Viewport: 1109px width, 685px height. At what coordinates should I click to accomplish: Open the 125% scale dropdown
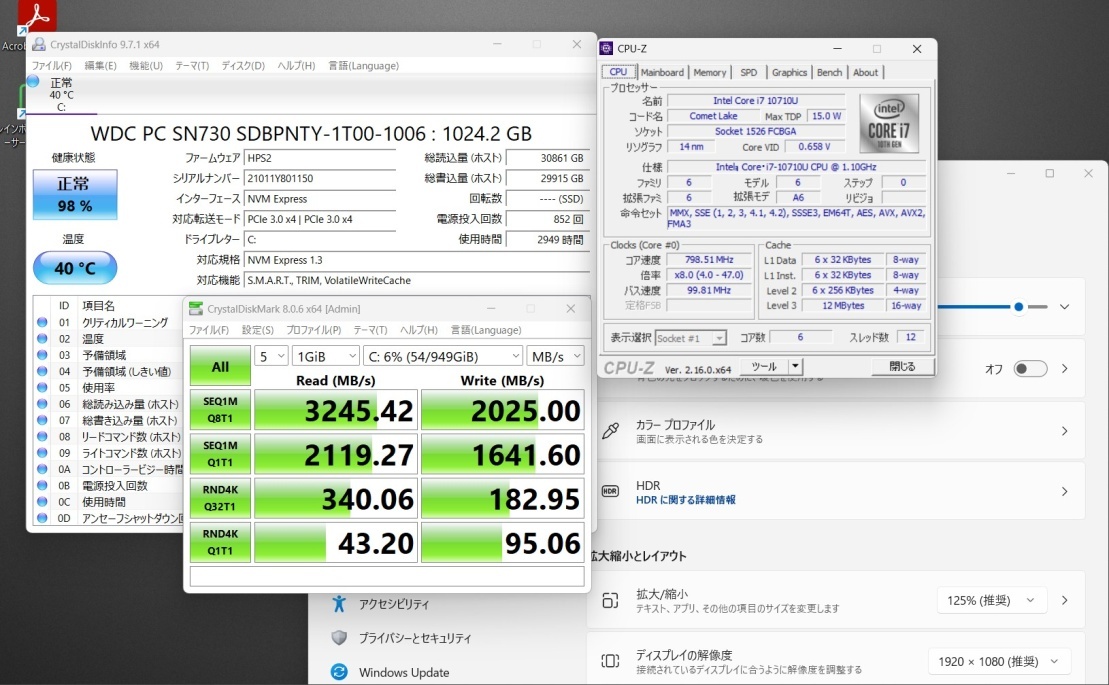[991, 600]
